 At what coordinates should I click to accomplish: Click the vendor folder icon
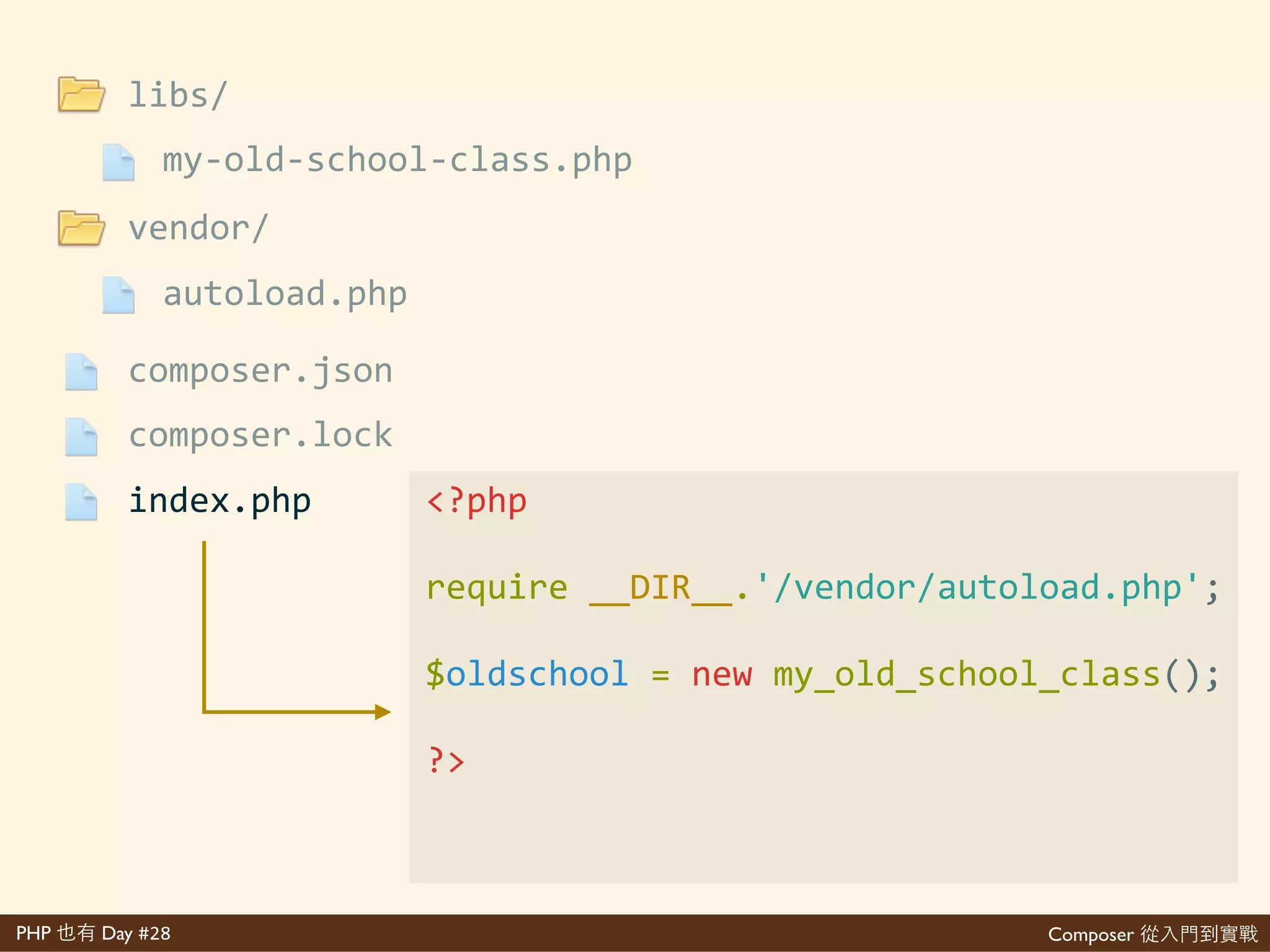click(x=81, y=228)
